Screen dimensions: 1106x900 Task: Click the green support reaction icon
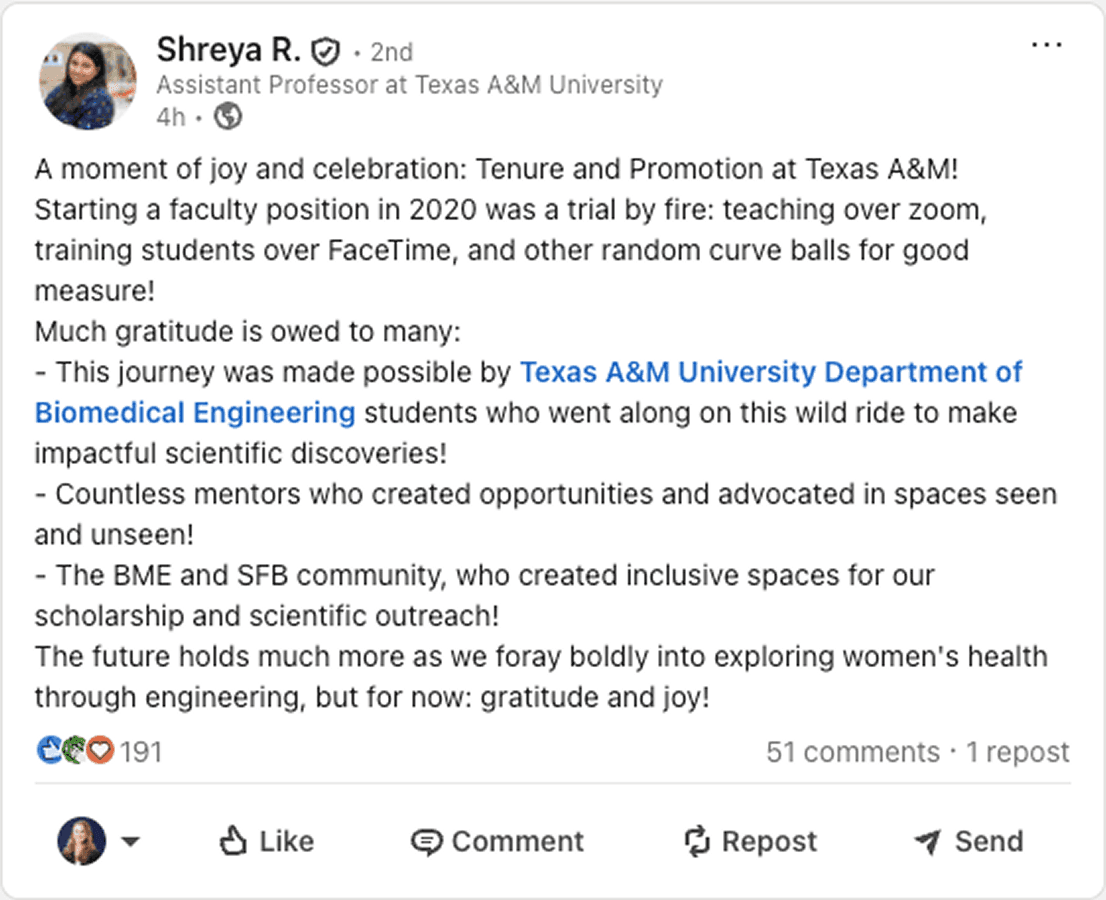(75, 750)
